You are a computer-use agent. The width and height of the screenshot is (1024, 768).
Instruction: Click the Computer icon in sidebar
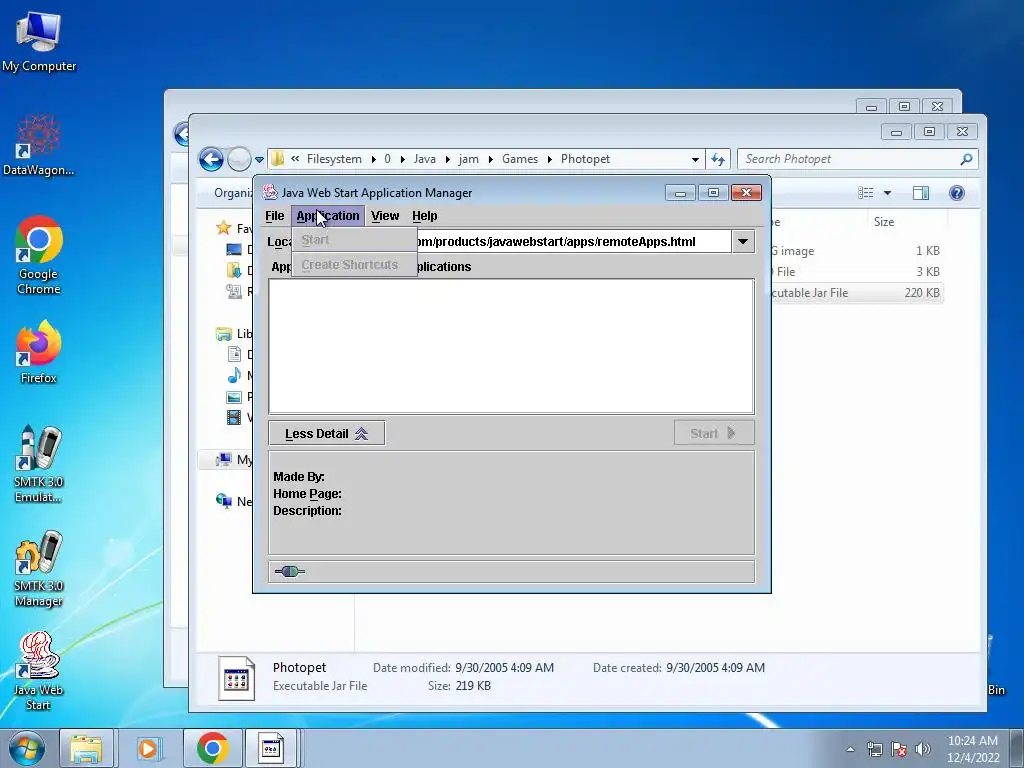(223, 459)
